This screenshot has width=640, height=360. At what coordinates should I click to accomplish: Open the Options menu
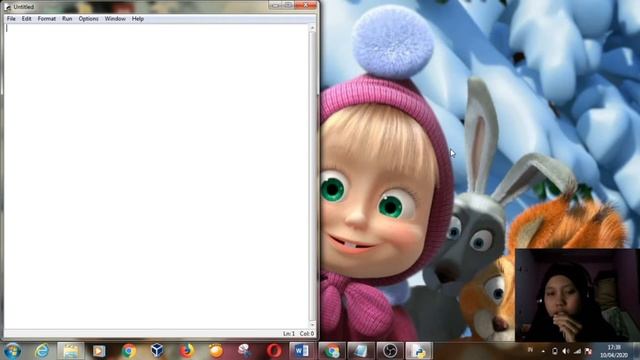(89, 19)
